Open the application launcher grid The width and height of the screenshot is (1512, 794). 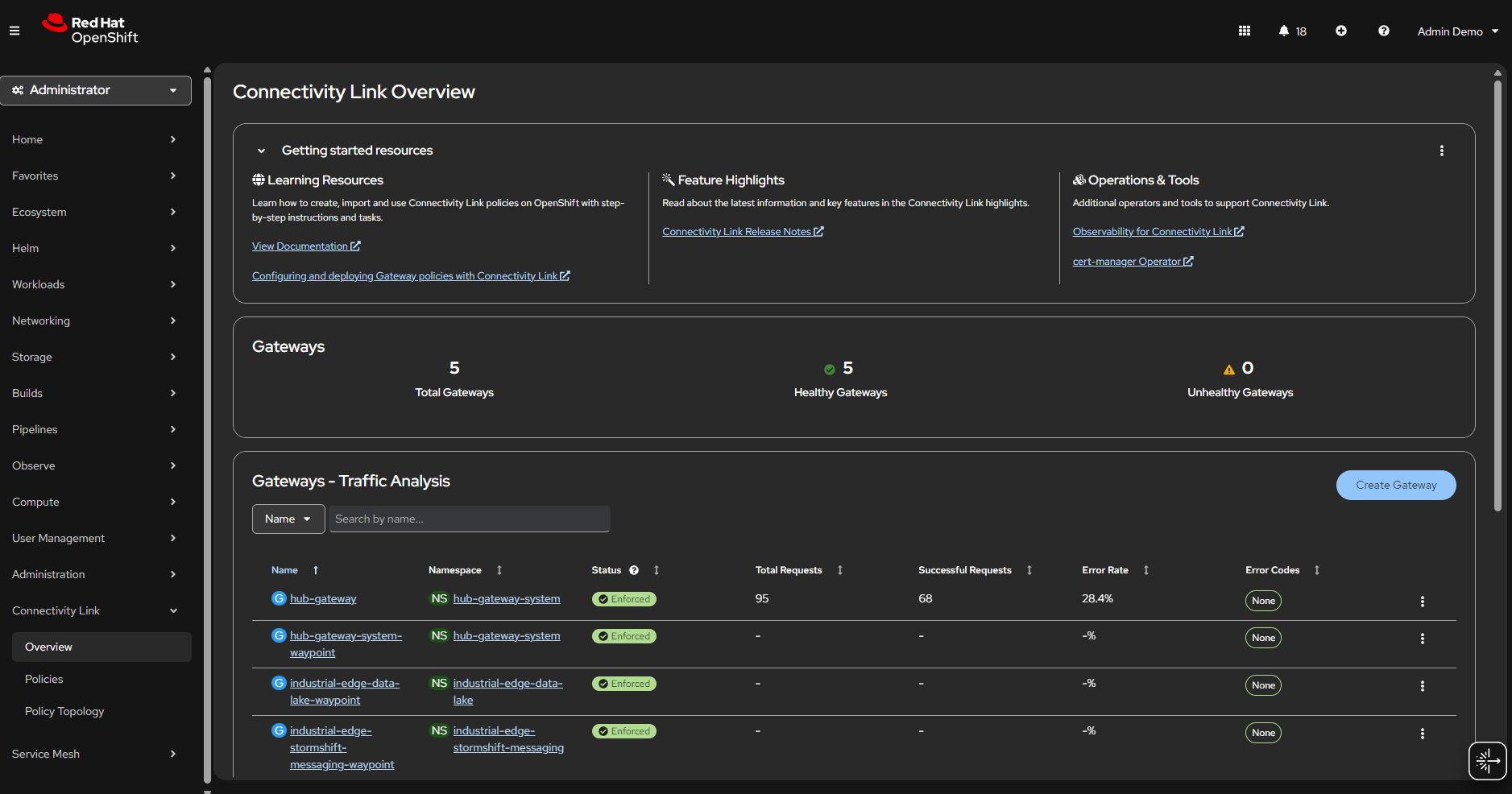(1245, 31)
